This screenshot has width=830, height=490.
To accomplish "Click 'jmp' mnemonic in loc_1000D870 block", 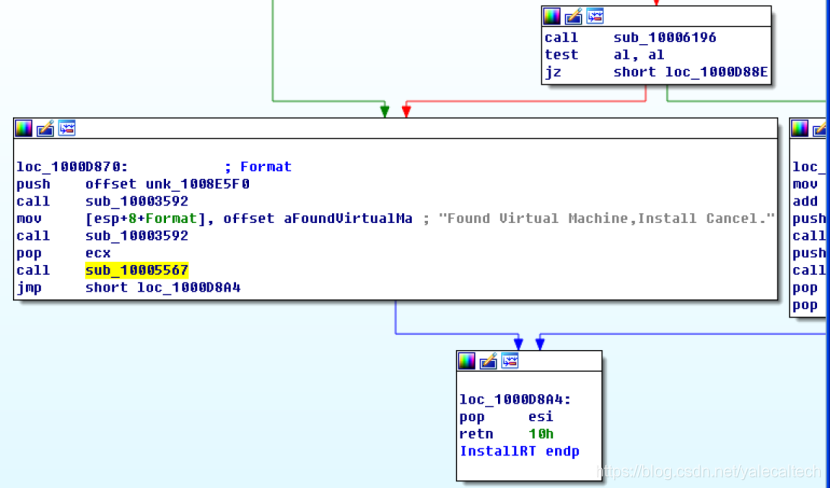I will click(x=29, y=288).
